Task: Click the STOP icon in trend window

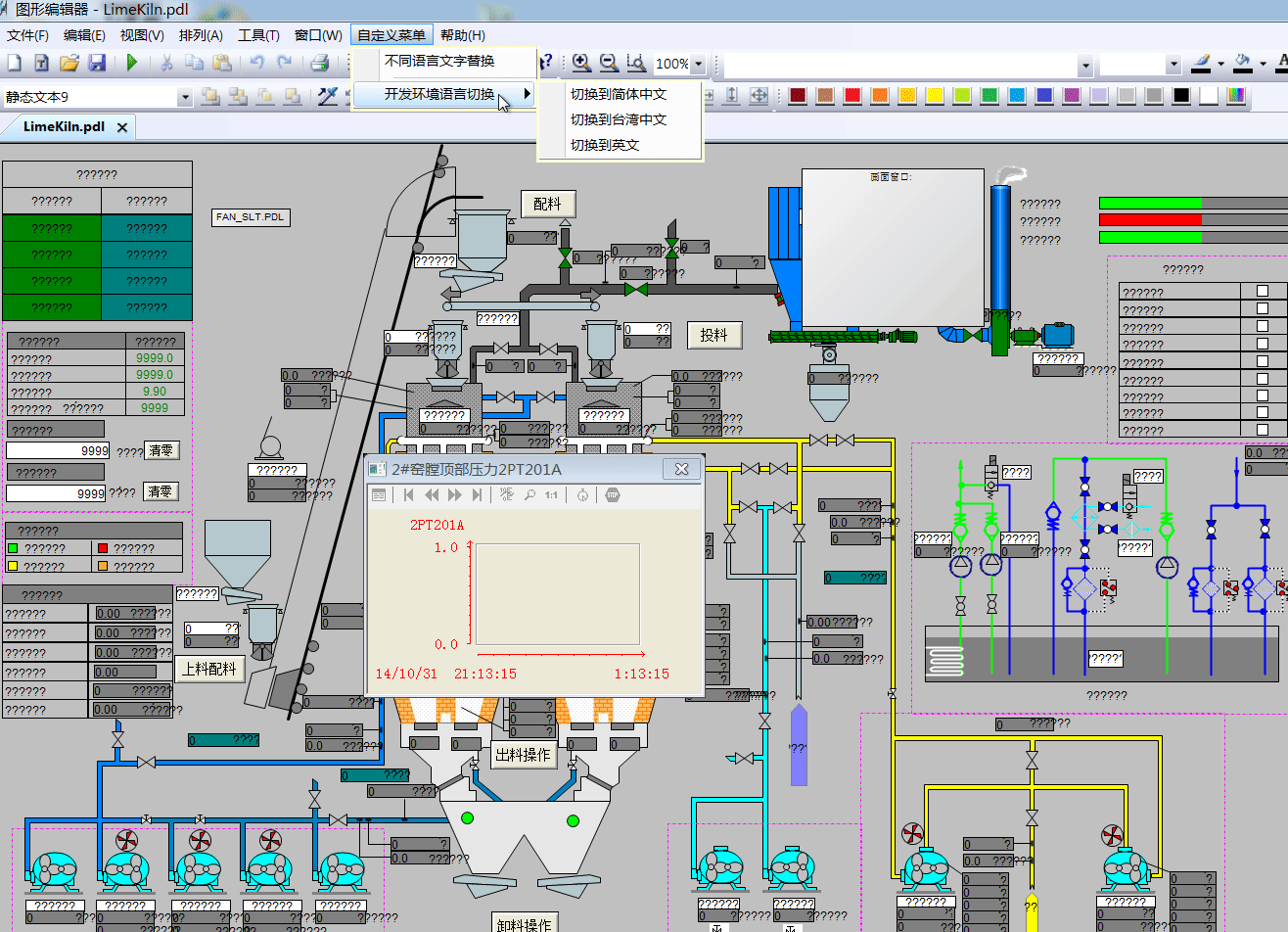Action: coord(613,495)
